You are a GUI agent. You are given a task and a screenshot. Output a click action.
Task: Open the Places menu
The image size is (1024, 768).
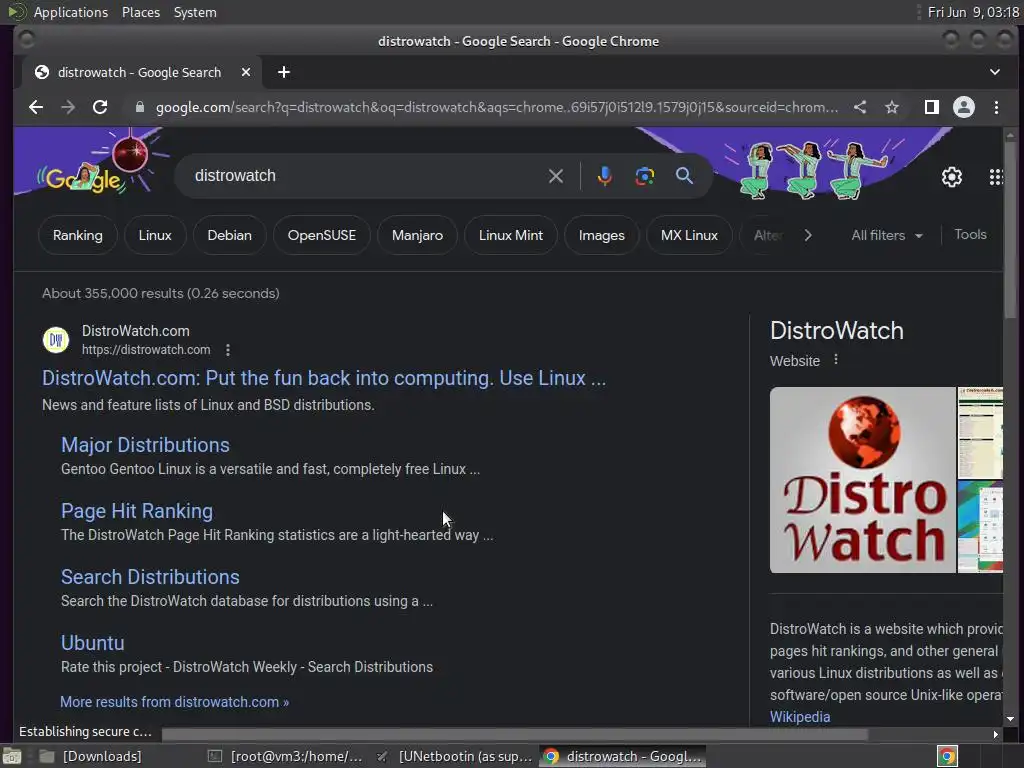click(x=140, y=12)
